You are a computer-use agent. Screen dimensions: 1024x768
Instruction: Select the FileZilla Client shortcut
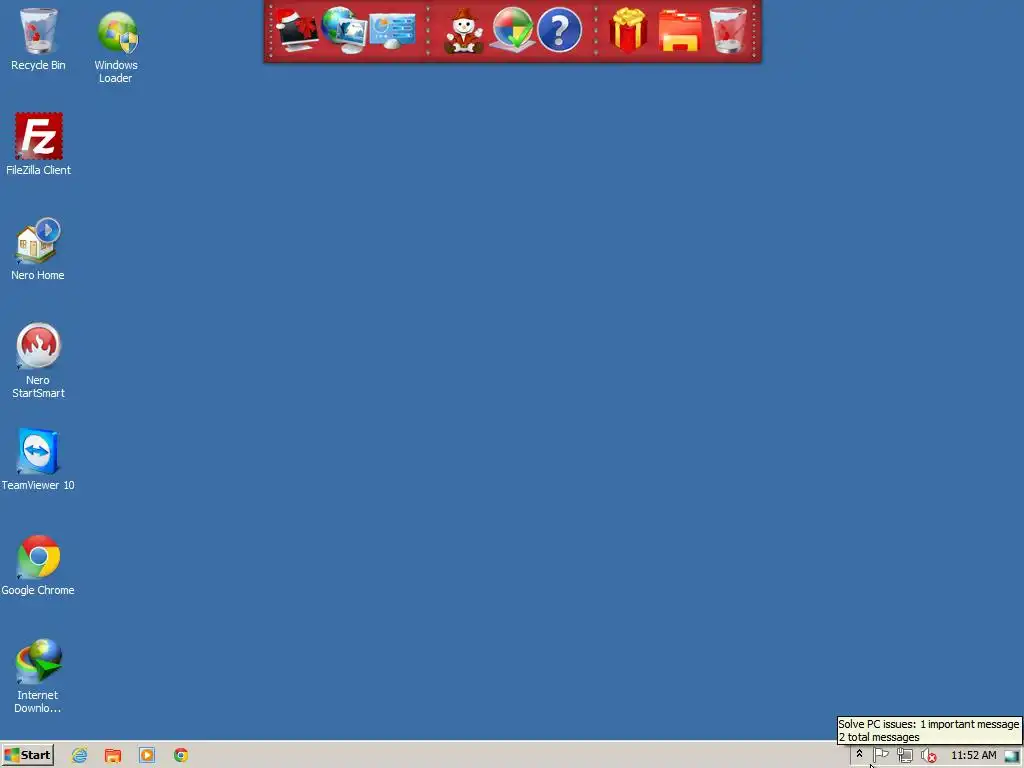point(39,144)
